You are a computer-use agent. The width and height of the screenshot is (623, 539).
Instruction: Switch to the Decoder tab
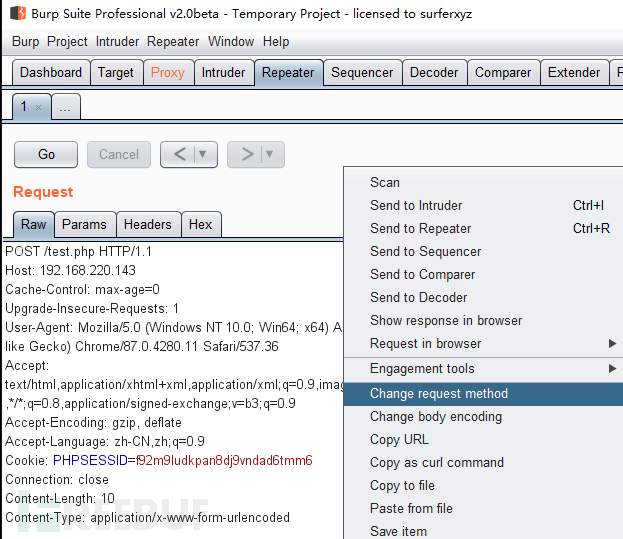(x=434, y=73)
